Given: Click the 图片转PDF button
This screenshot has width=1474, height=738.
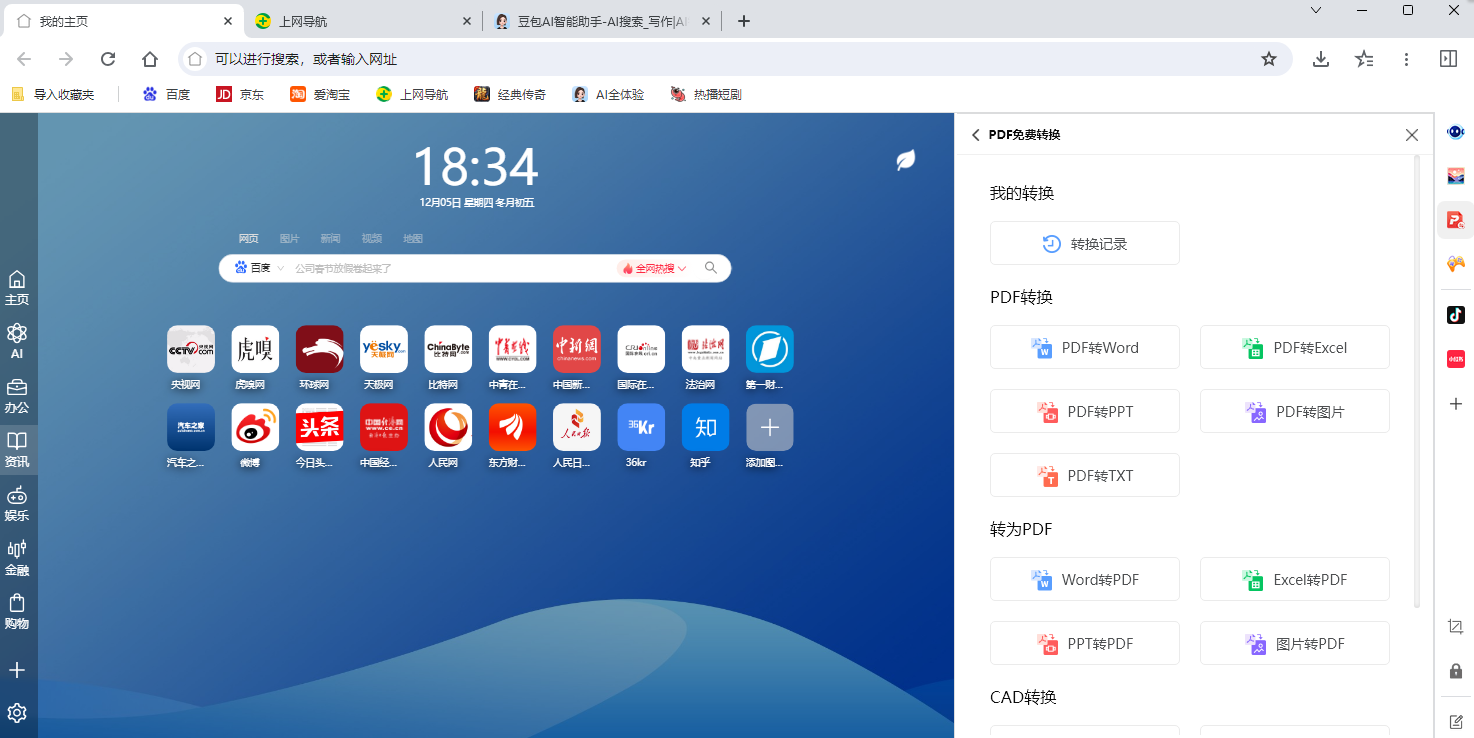Looking at the screenshot, I should pos(1295,643).
